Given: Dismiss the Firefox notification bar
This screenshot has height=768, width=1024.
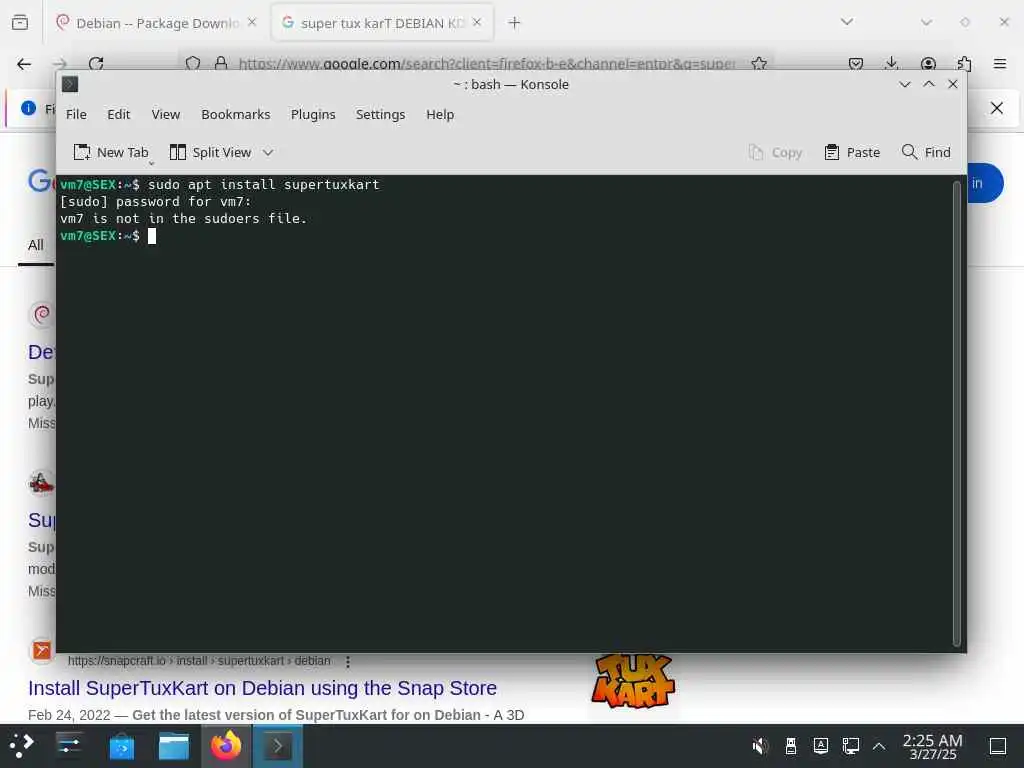Looking at the screenshot, I should click(997, 108).
